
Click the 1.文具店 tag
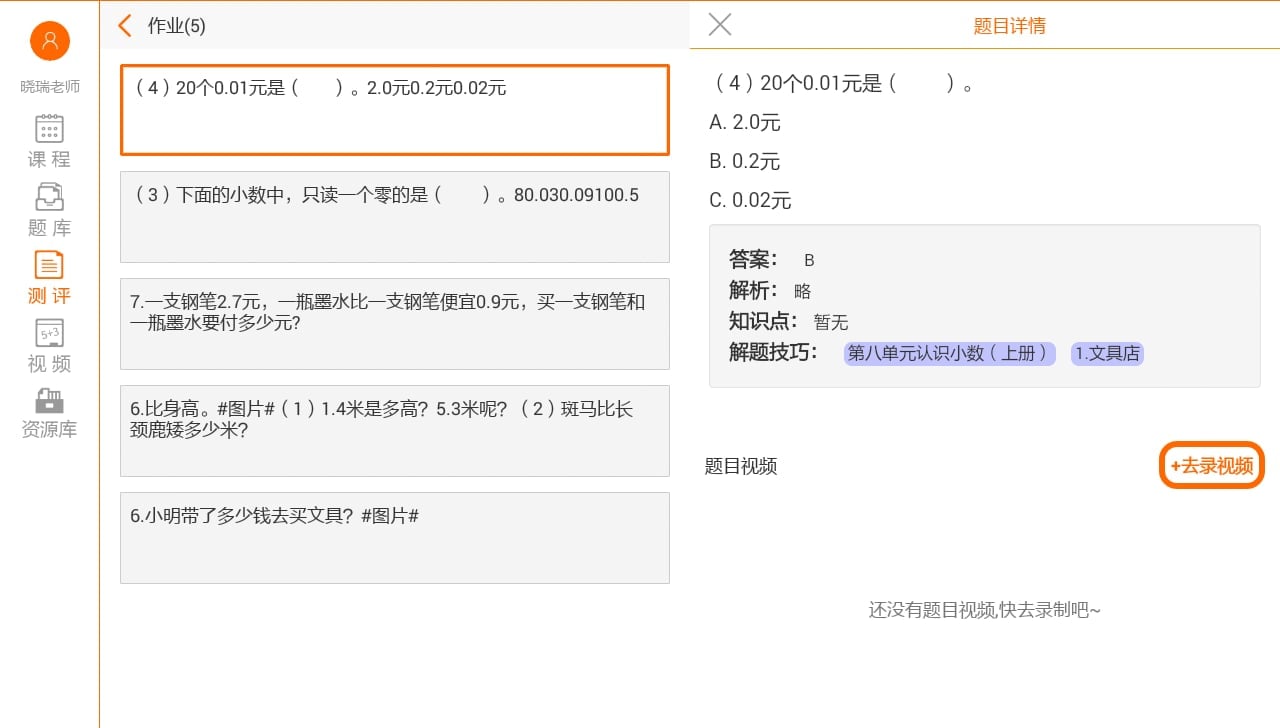tap(1107, 353)
